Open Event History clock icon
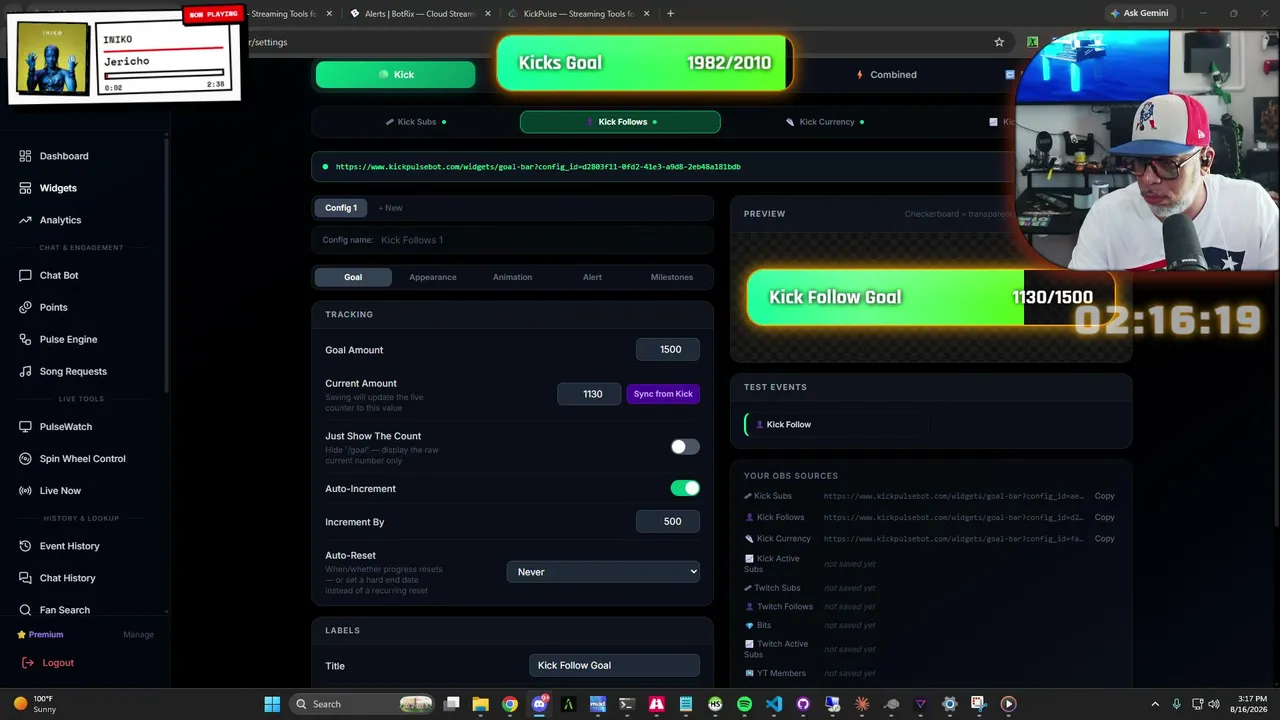 tap(25, 546)
